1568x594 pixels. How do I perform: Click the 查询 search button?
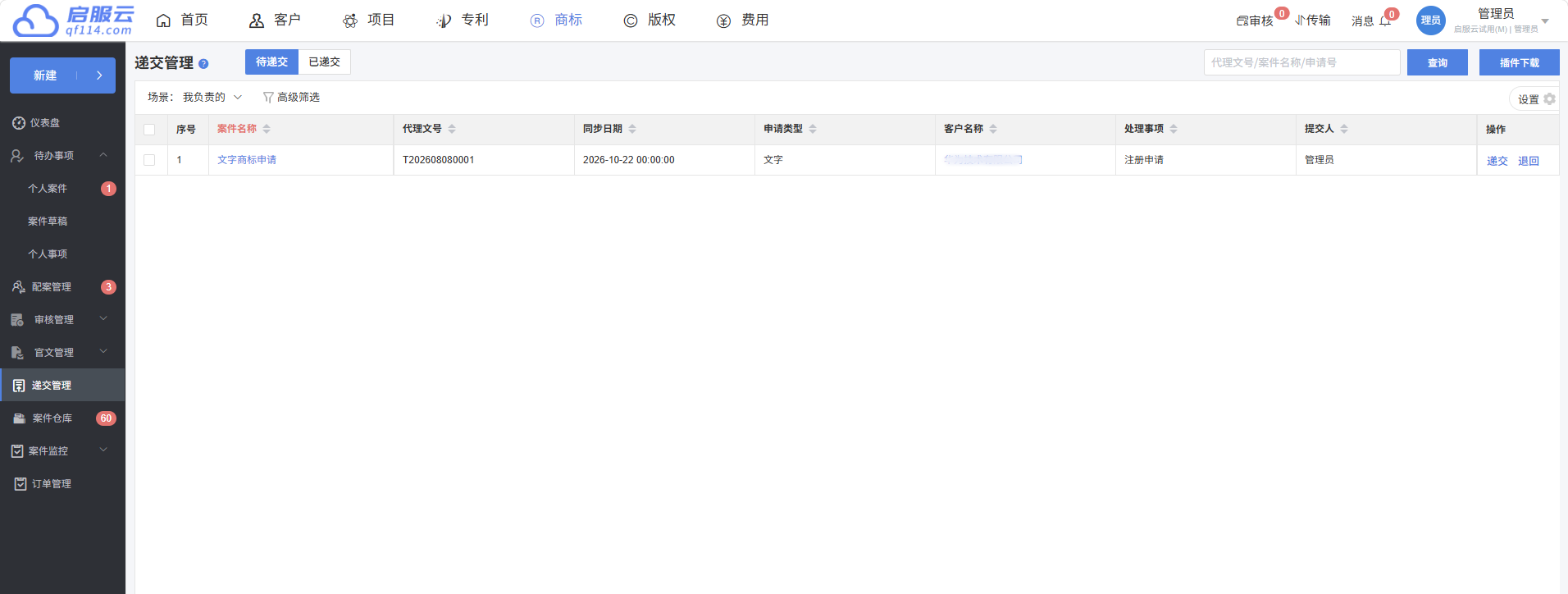1438,62
